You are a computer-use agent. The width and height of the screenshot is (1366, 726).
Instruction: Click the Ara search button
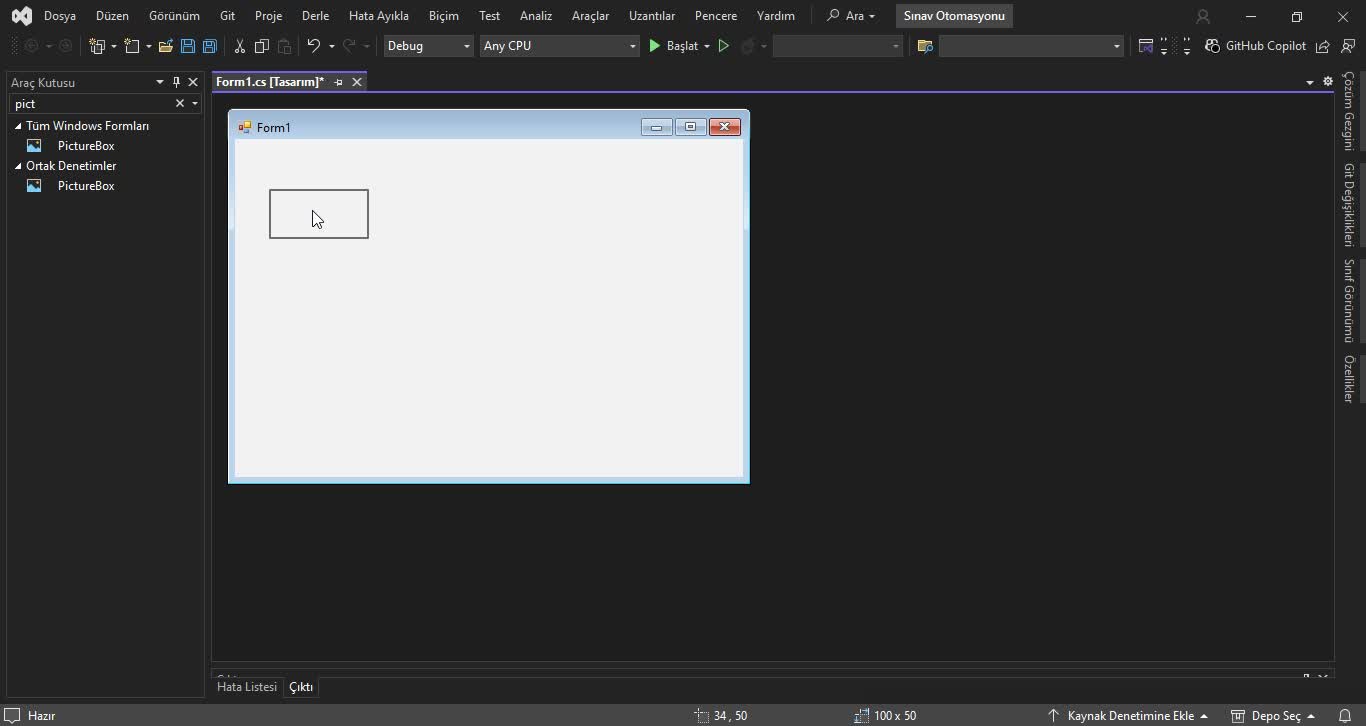[851, 16]
